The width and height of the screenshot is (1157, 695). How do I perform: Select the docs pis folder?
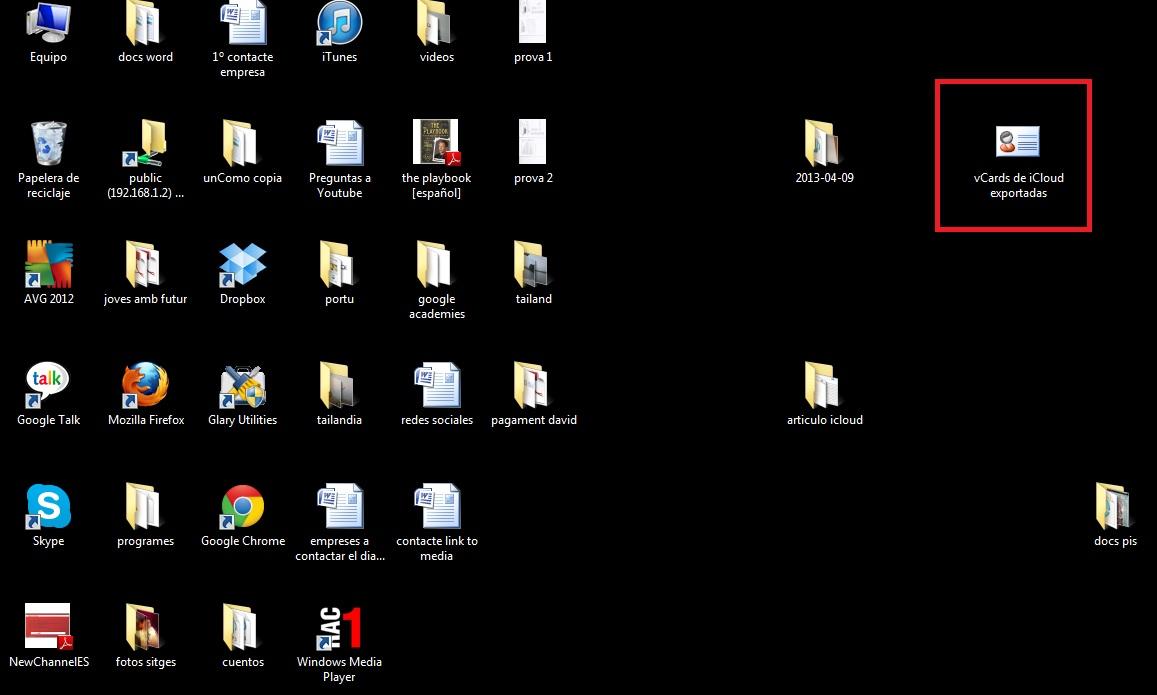pos(1115,508)
